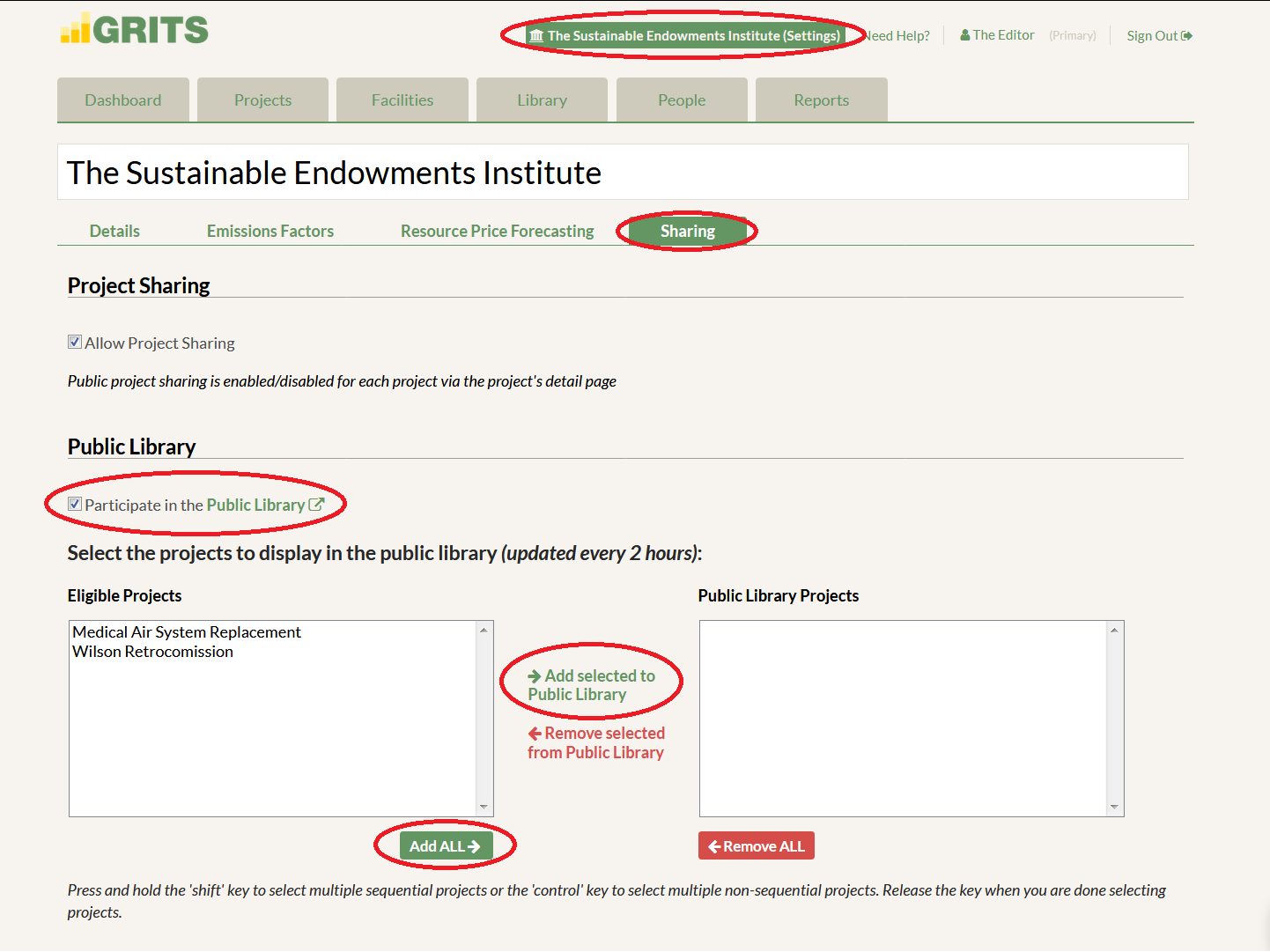Viewport: 1270px width, 952px height.
Task: Click Eligible Projects list scroll-down arrow
Action: pyautogui.click(x=484, y=807)
